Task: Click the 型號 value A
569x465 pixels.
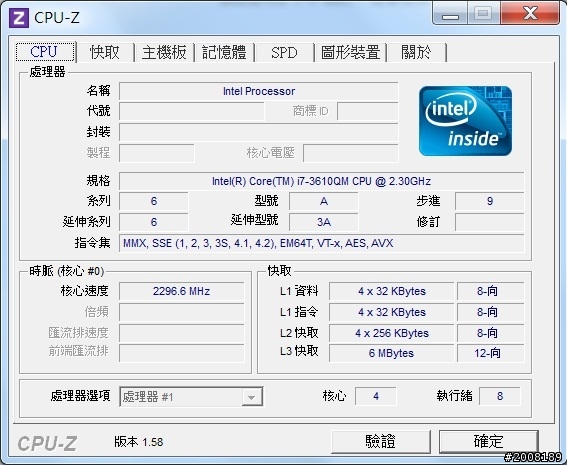Action: pos(324,201)
